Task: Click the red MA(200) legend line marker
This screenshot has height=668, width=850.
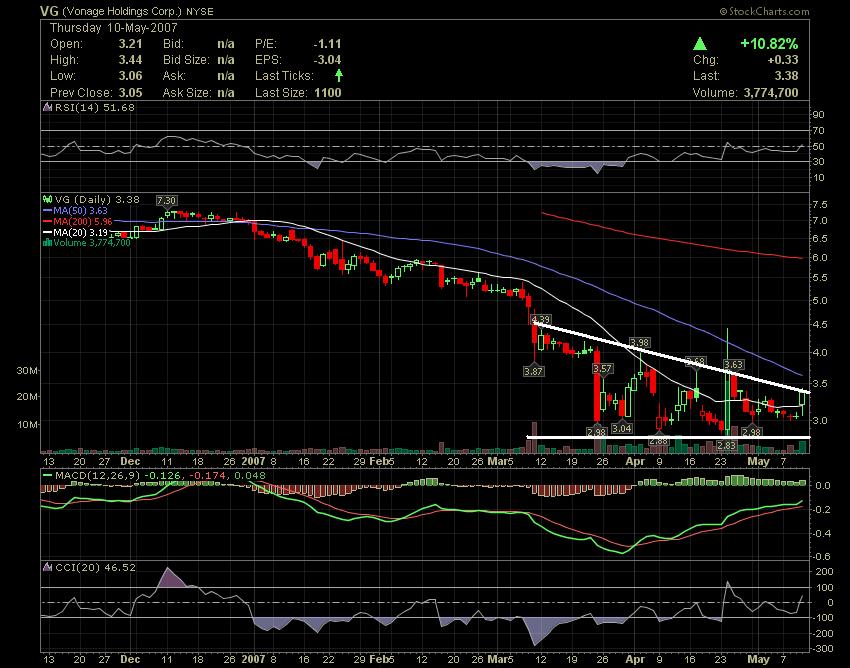Action: [48, 222]
